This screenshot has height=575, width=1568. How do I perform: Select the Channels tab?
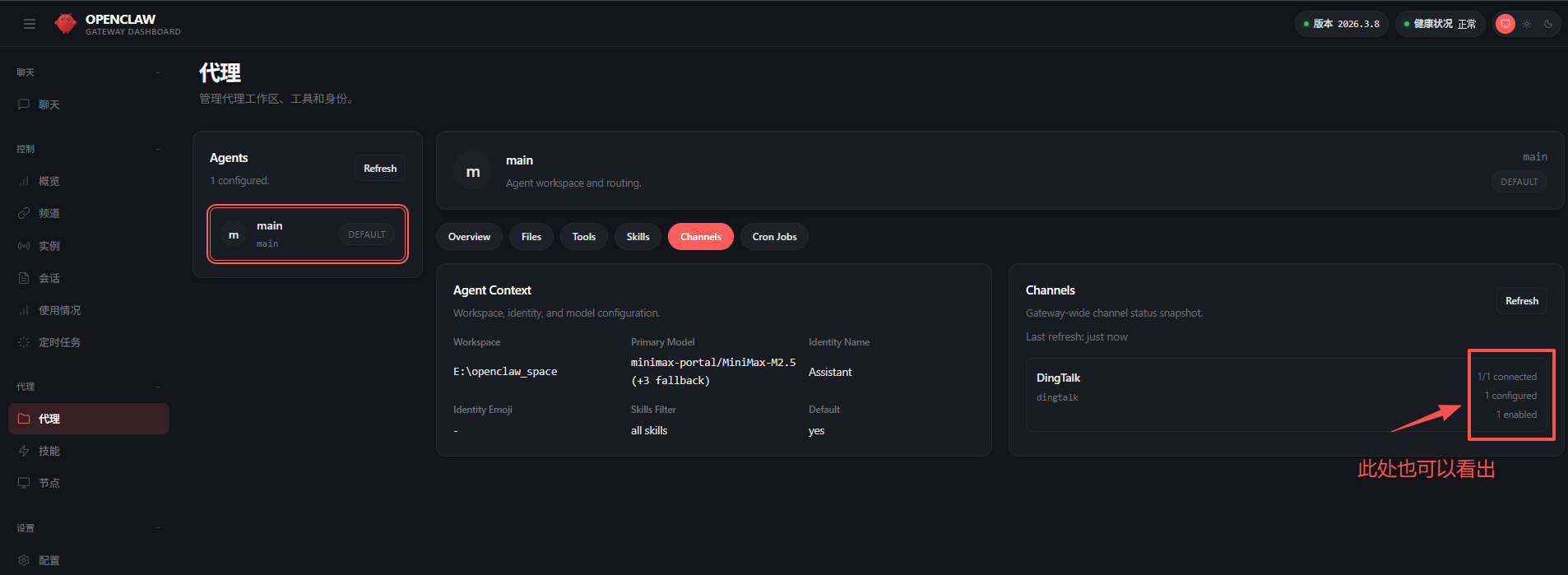[701, 236]
